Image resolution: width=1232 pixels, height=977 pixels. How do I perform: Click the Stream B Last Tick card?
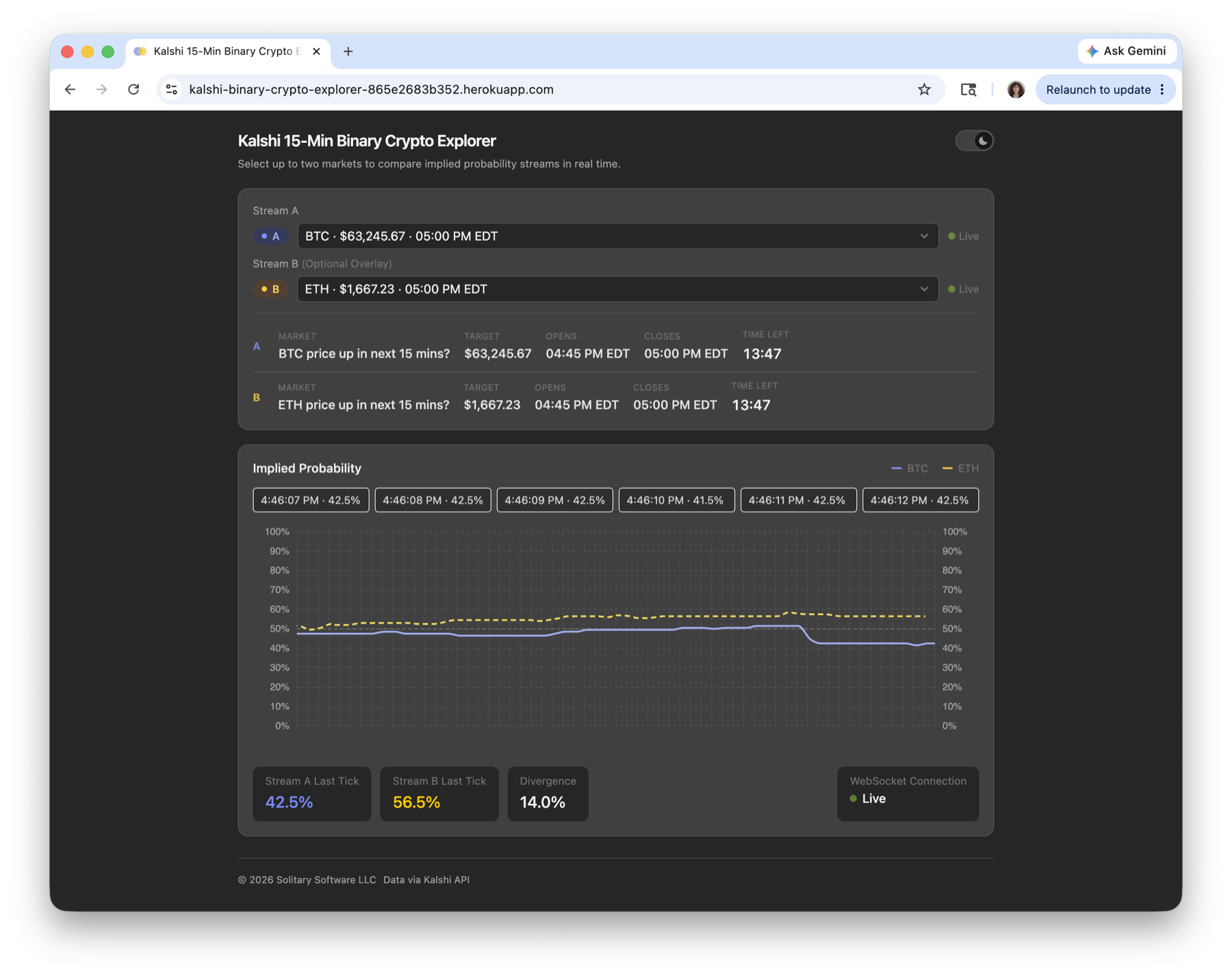point(439,794)
